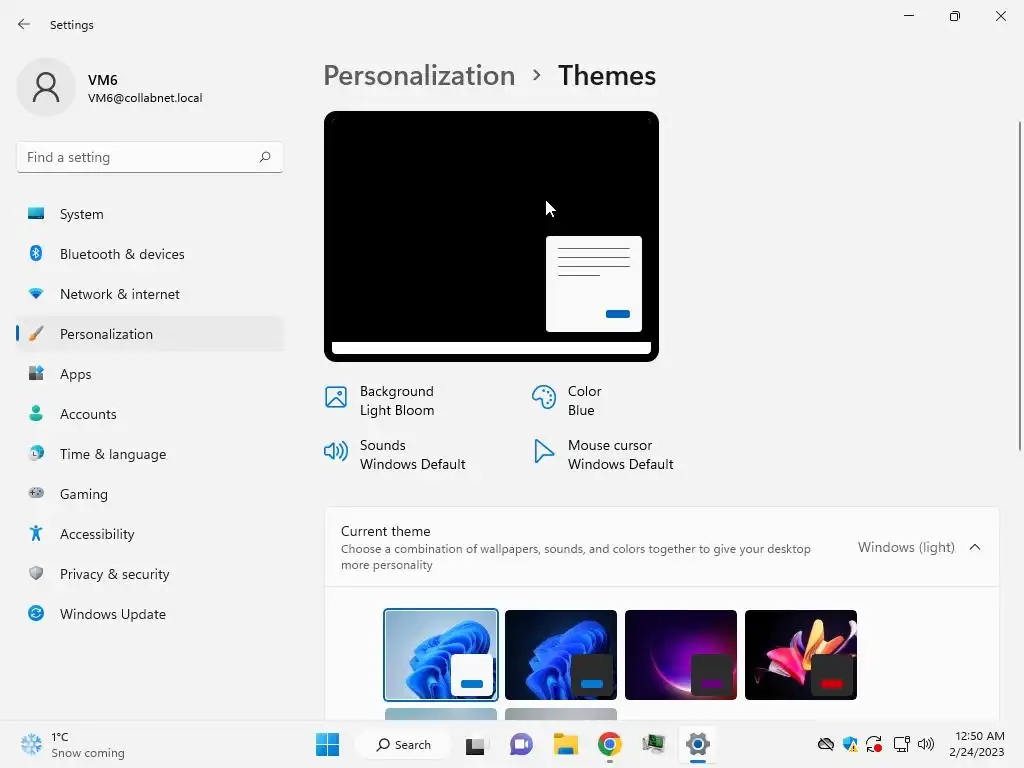Open Mouse cursor Windows Default settings
1024x768 pixels.
click(603, 455)
